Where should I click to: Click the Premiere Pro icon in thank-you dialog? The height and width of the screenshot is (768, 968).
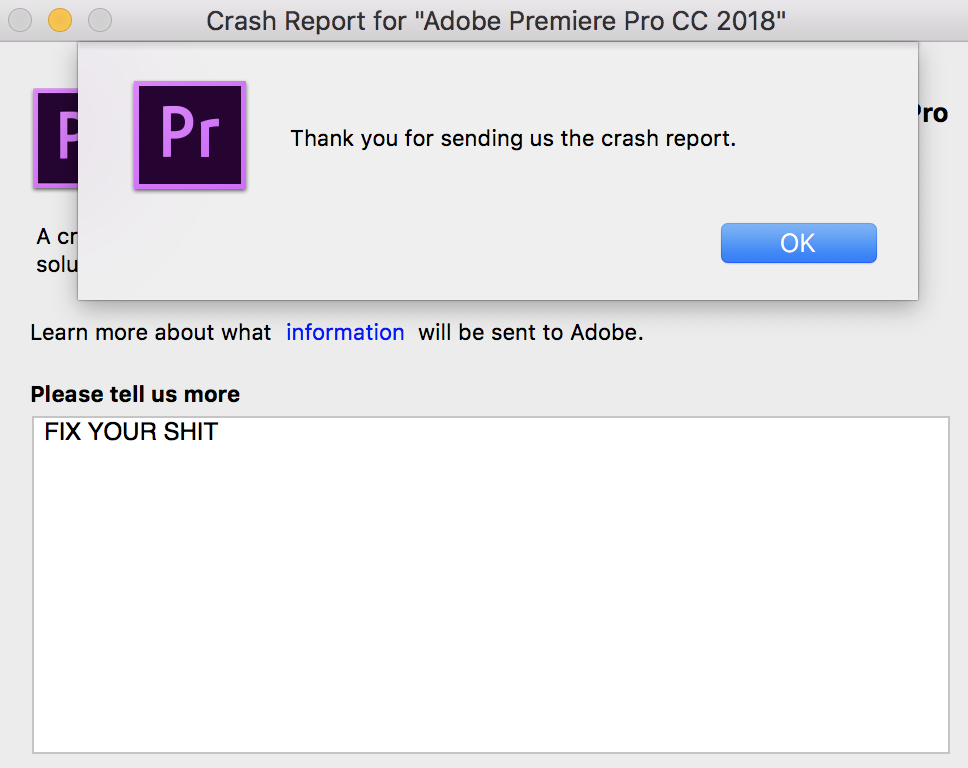coord(190,135)
